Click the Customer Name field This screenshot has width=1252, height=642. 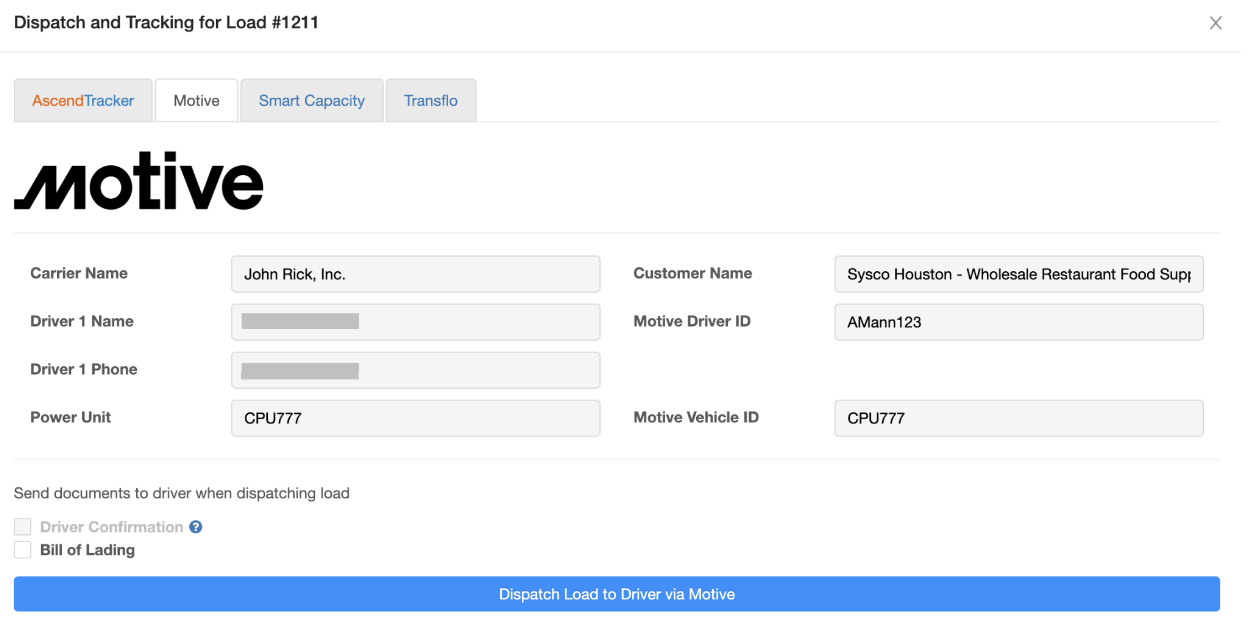(x=1019, y=274)
